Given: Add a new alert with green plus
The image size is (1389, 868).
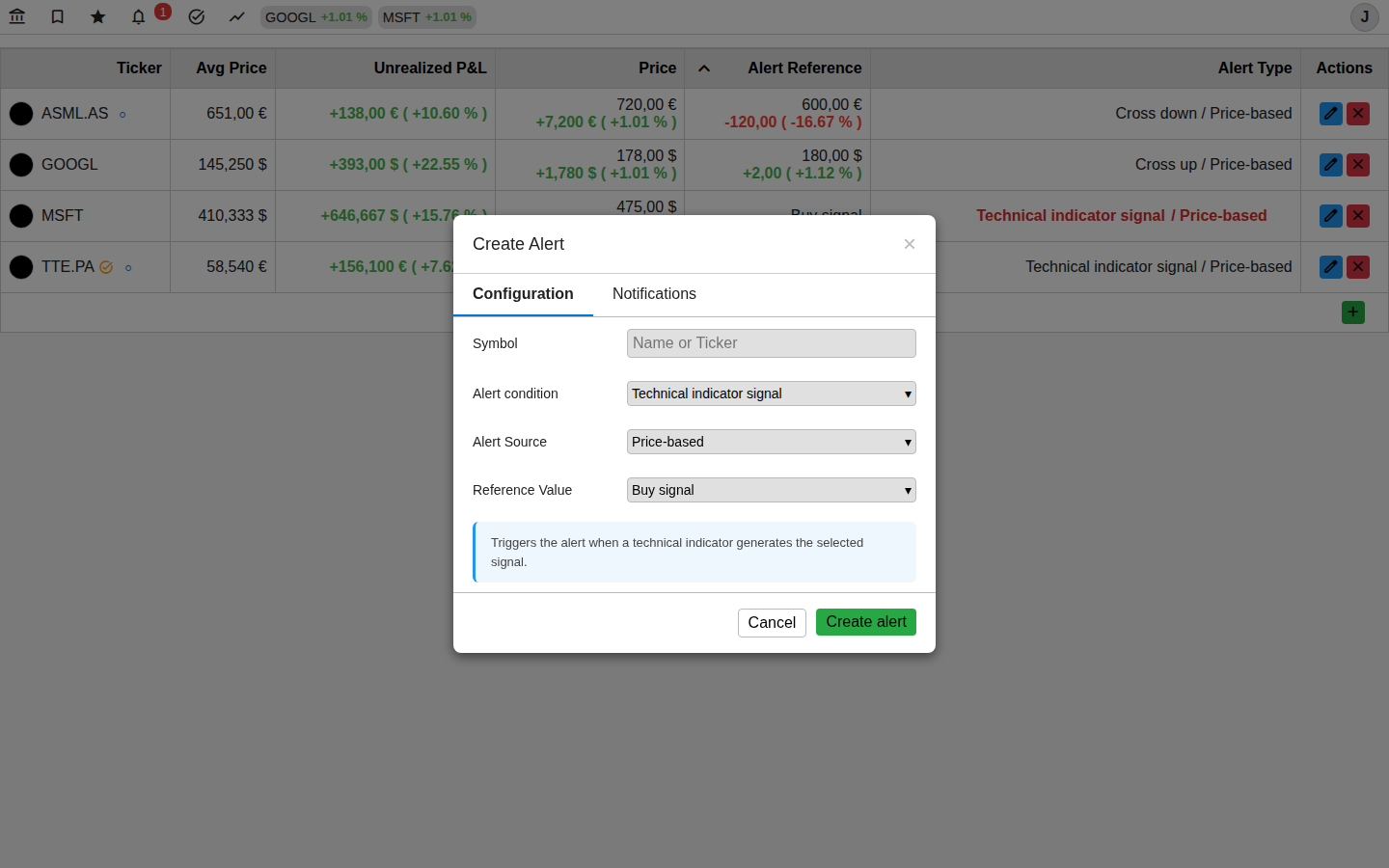Looking at the screenshot, I should point(1353,312).
